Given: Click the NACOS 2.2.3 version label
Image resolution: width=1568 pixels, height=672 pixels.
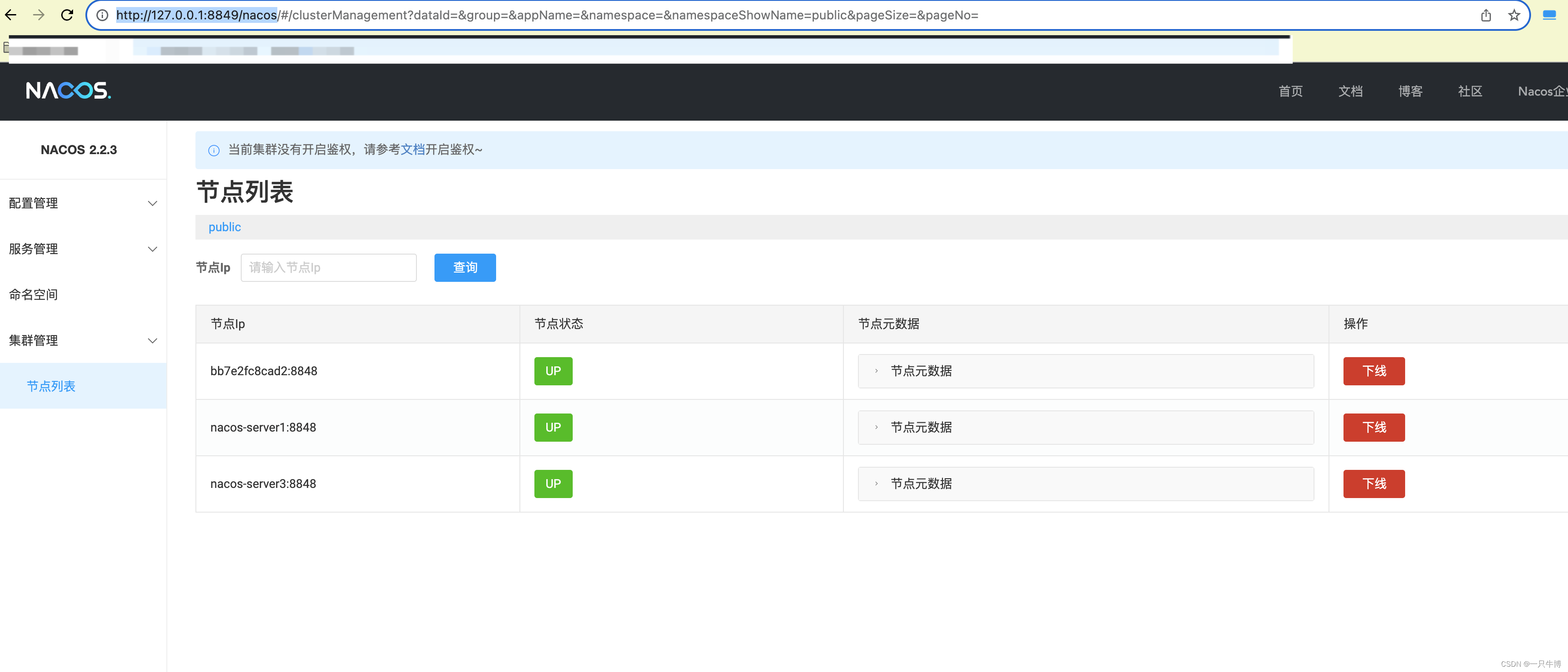Looking at the screenshot, I should (79, 150).
